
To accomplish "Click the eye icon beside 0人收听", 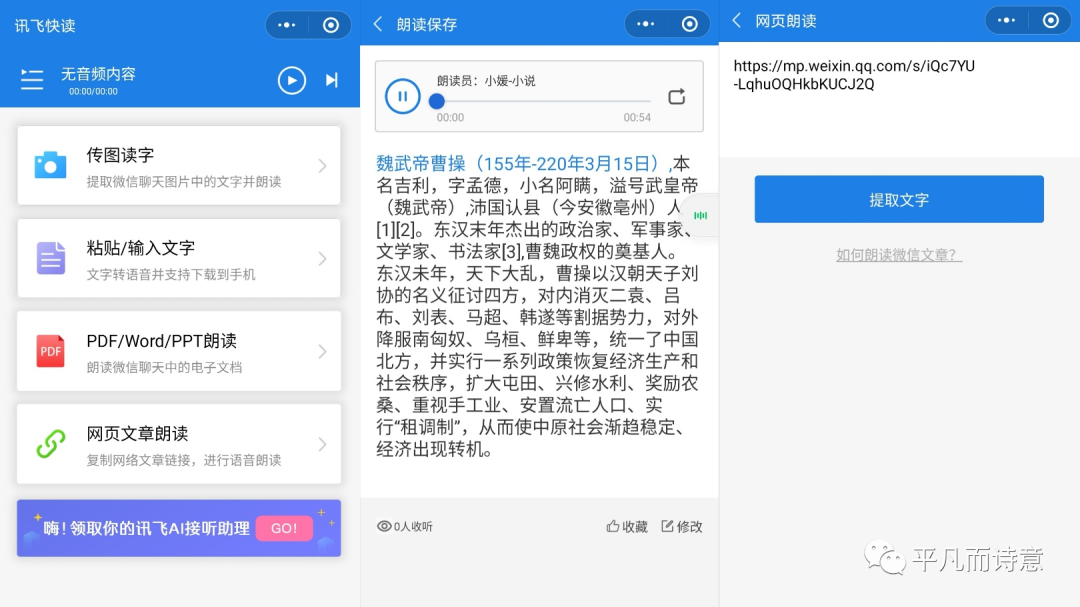I will tap(384, 526).
